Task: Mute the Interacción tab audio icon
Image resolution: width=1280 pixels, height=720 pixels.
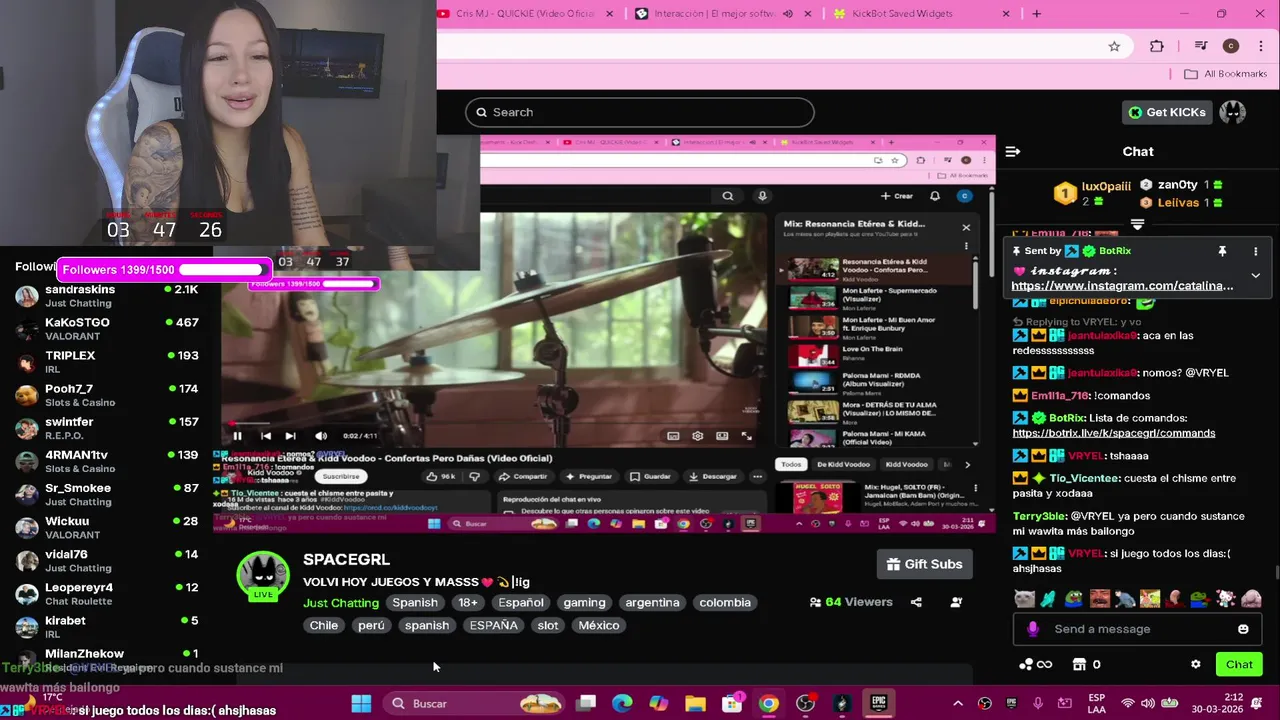Action: tap(788, 14)
